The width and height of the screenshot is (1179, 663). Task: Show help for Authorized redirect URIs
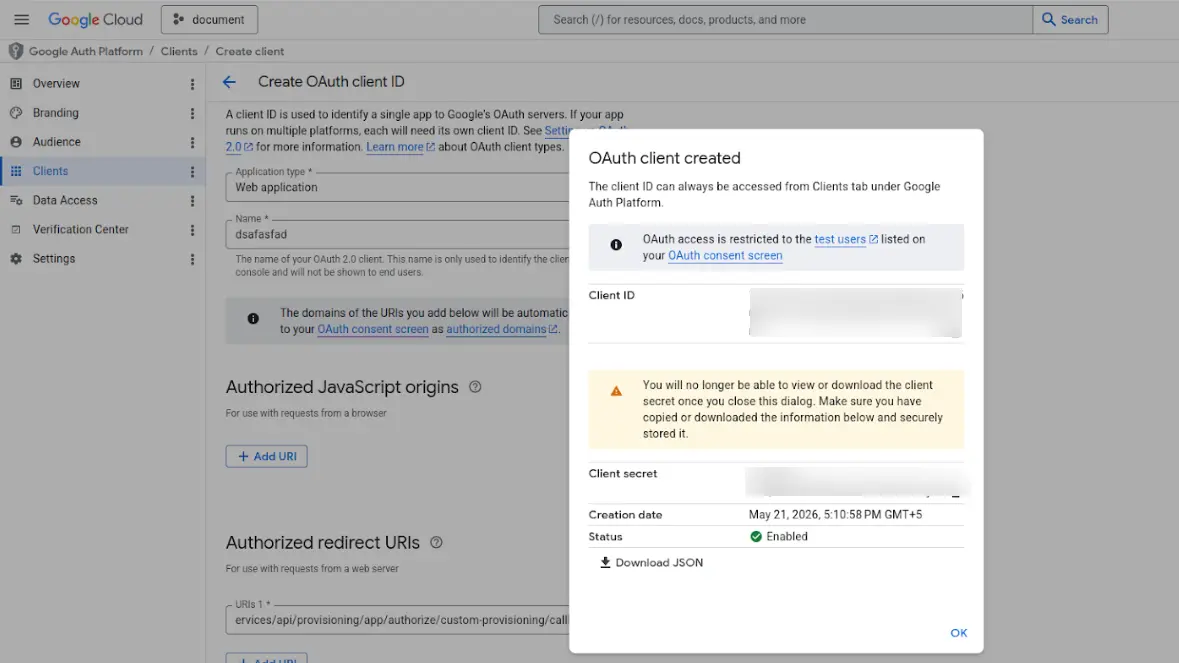click(436, 543)
